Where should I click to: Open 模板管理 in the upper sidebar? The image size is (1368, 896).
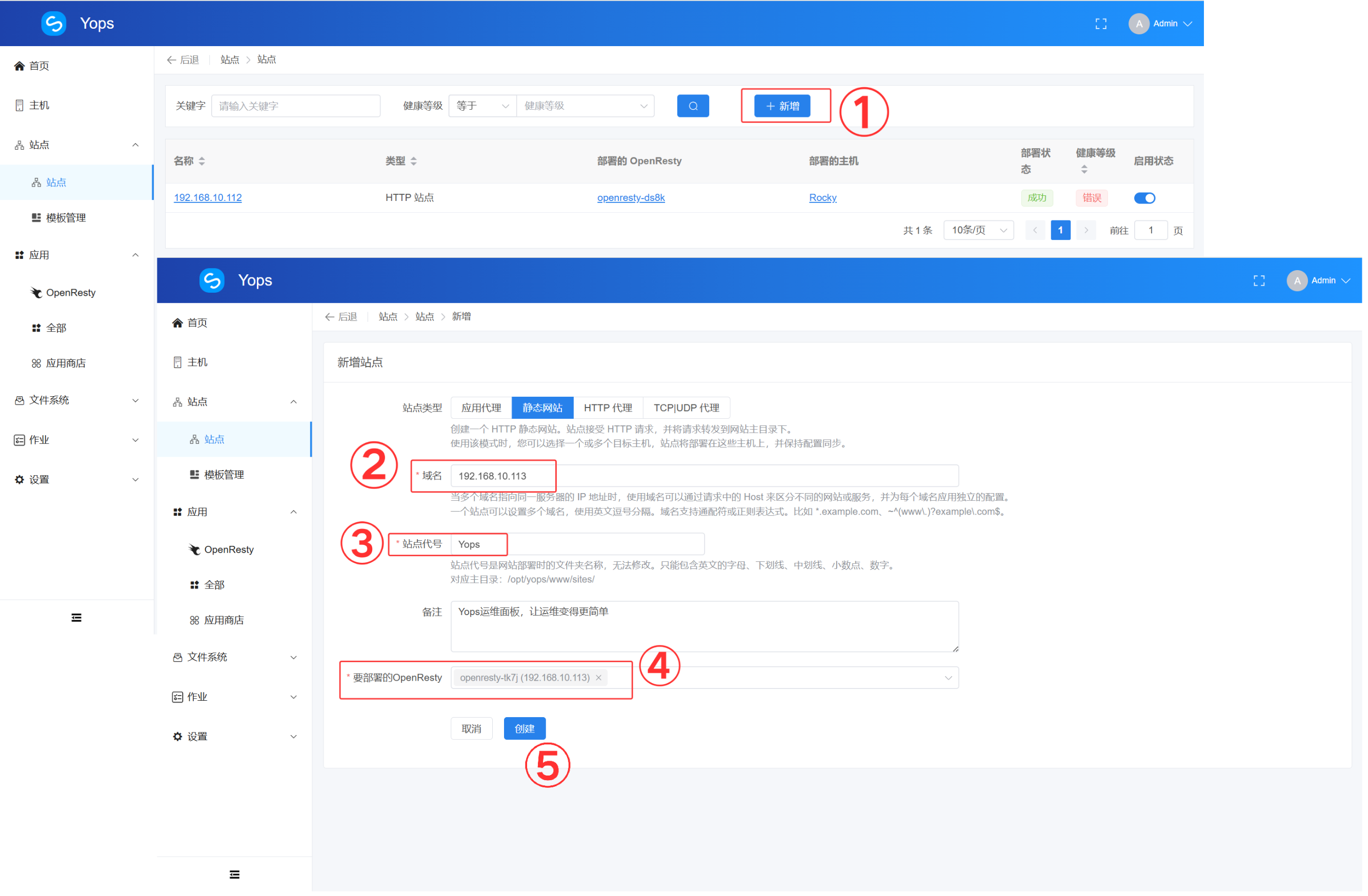(x=66, y=218)
